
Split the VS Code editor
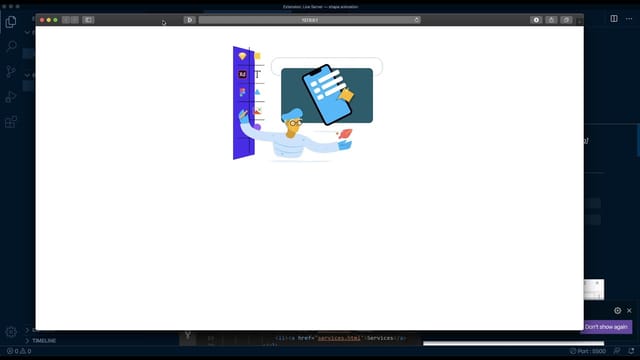[614, 19]
